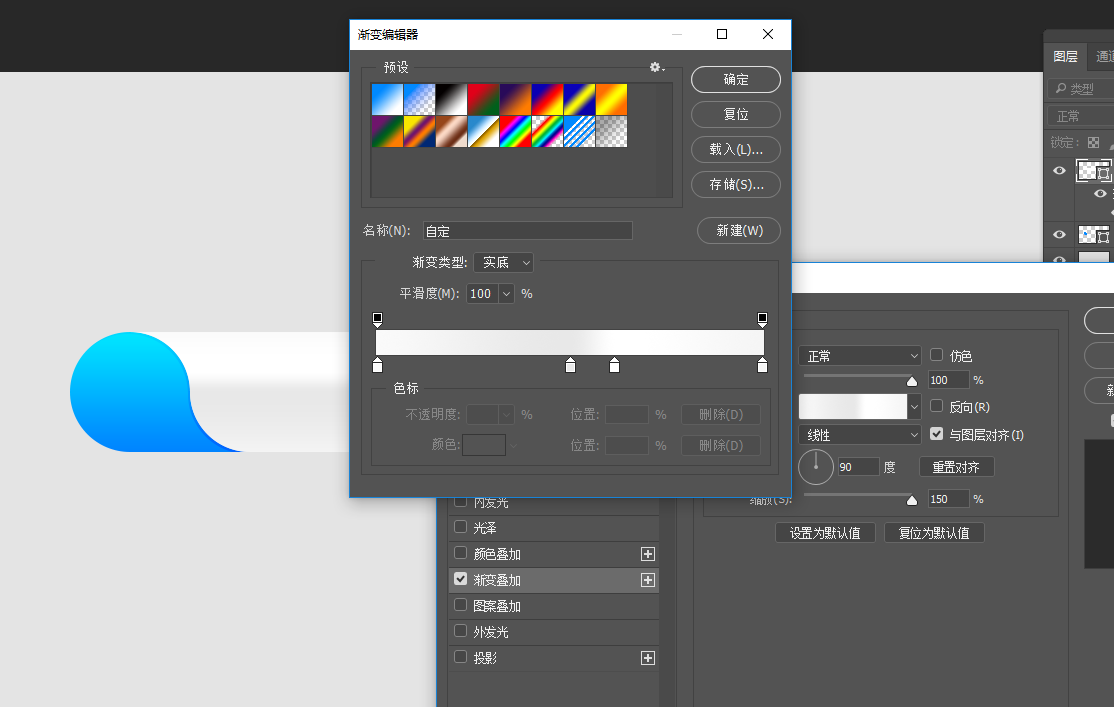1114x707 pixels.
Task: Select the blue-to-white gradient preset
Action: coord(387,99)
